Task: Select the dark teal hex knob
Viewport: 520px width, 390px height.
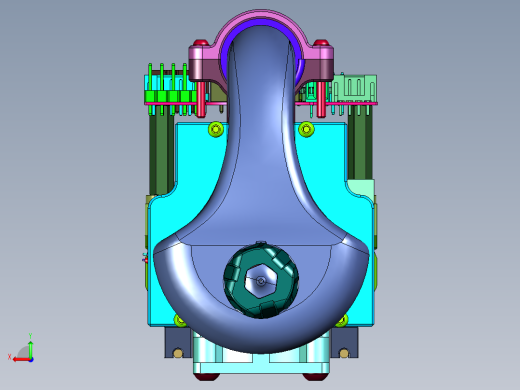Action: pos(261,281)
